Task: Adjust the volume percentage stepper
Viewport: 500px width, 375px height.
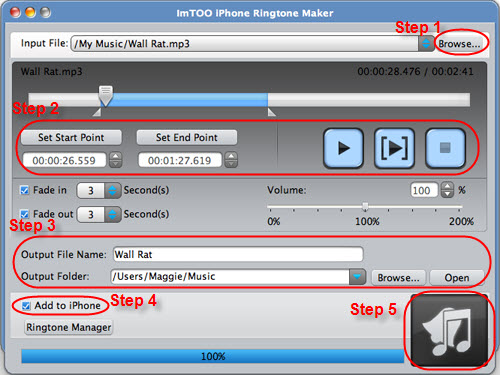Action: pyautogui.click(x=447, y=190)
